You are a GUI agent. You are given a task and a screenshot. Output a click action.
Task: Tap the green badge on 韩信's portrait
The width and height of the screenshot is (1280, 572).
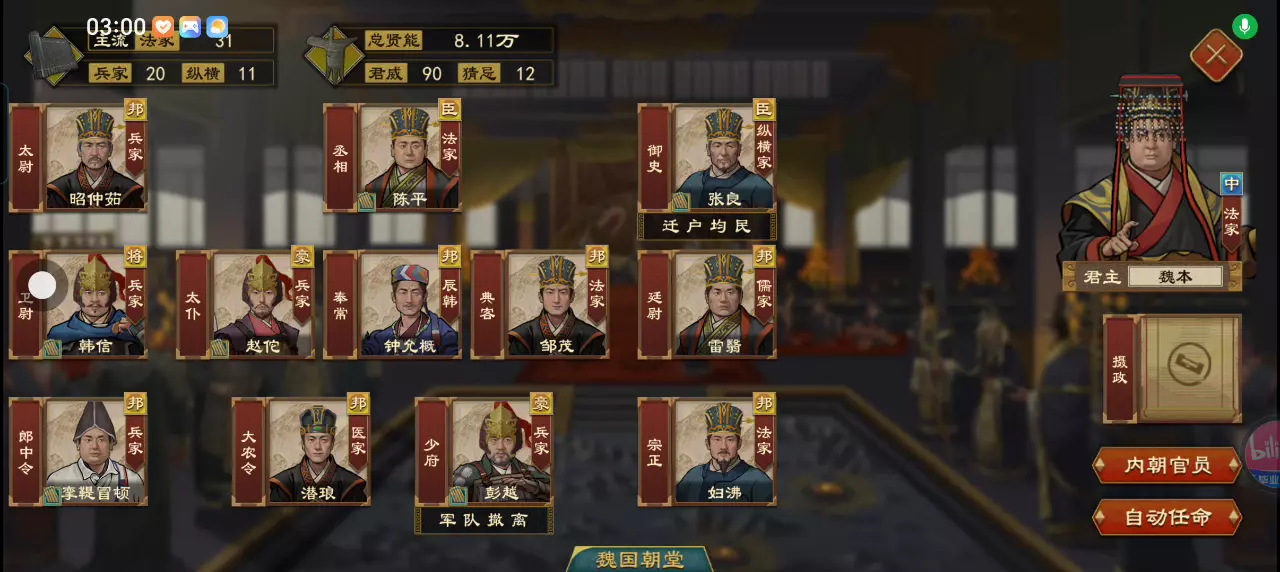pos(52,348)
